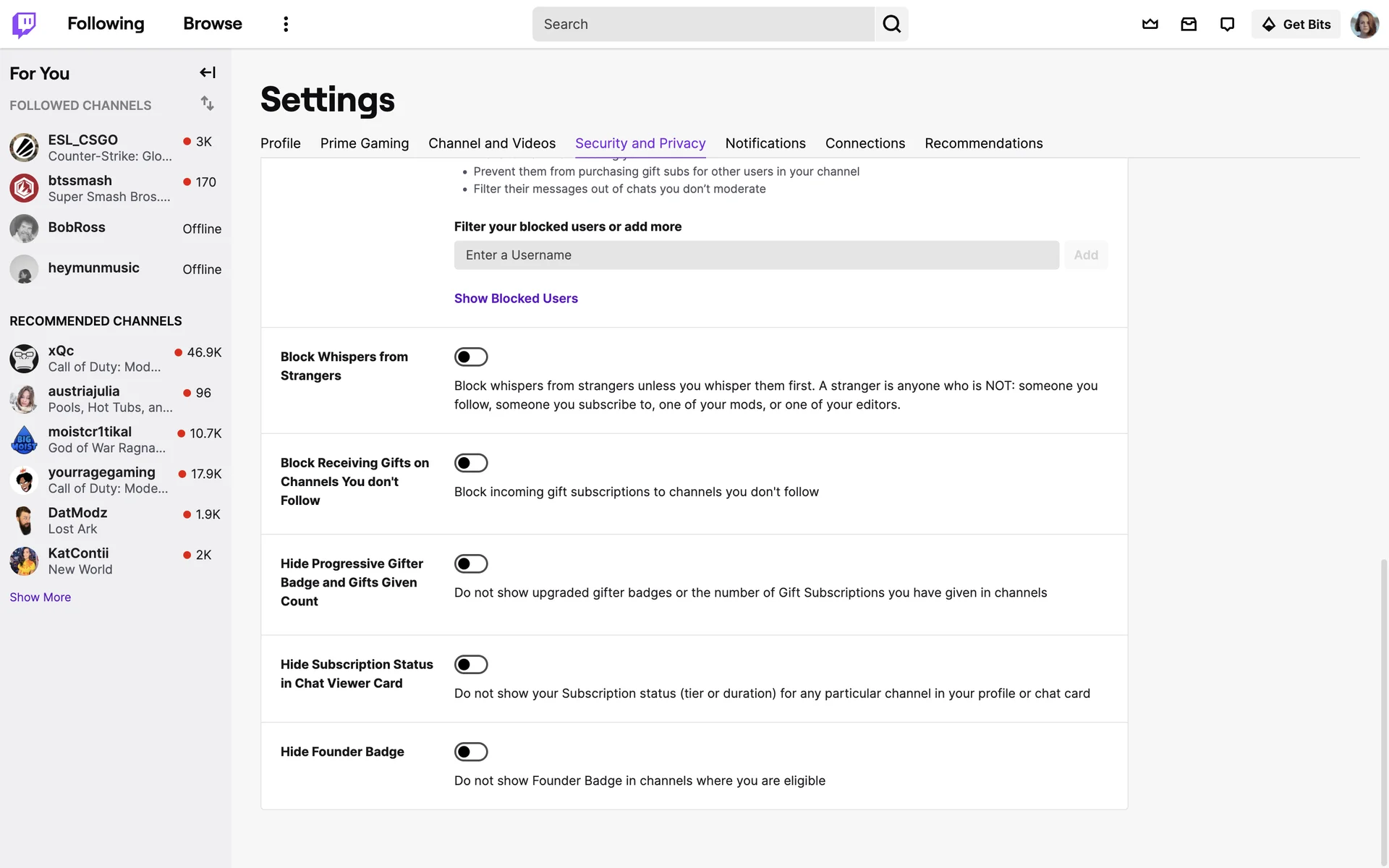This screenshot has height=868, width=1389.
Task: Toggle Hide Founder Badge switch
Action: point(471,752)
